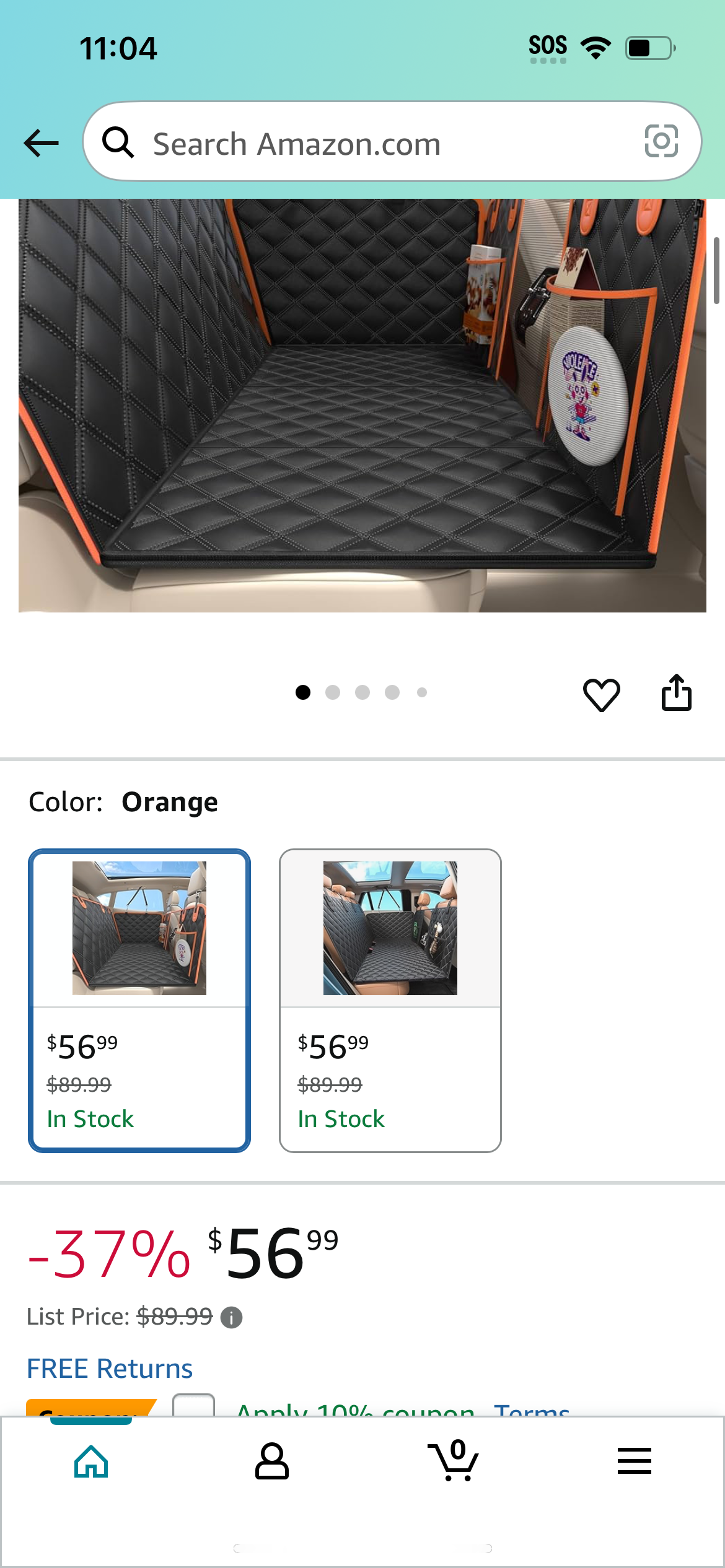The height and width of the screenshot is (1568, 725).
Task: Open FREE Returns link
Action: [110, 1368]
